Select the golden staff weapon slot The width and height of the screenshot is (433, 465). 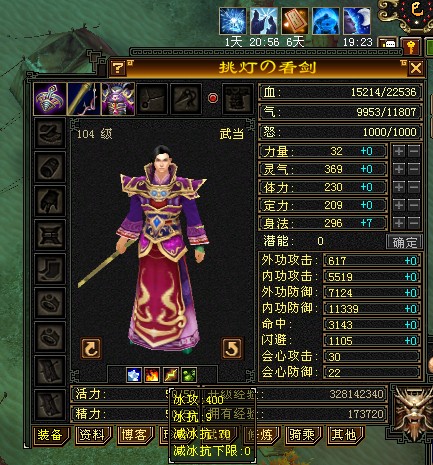click(83, 99)
